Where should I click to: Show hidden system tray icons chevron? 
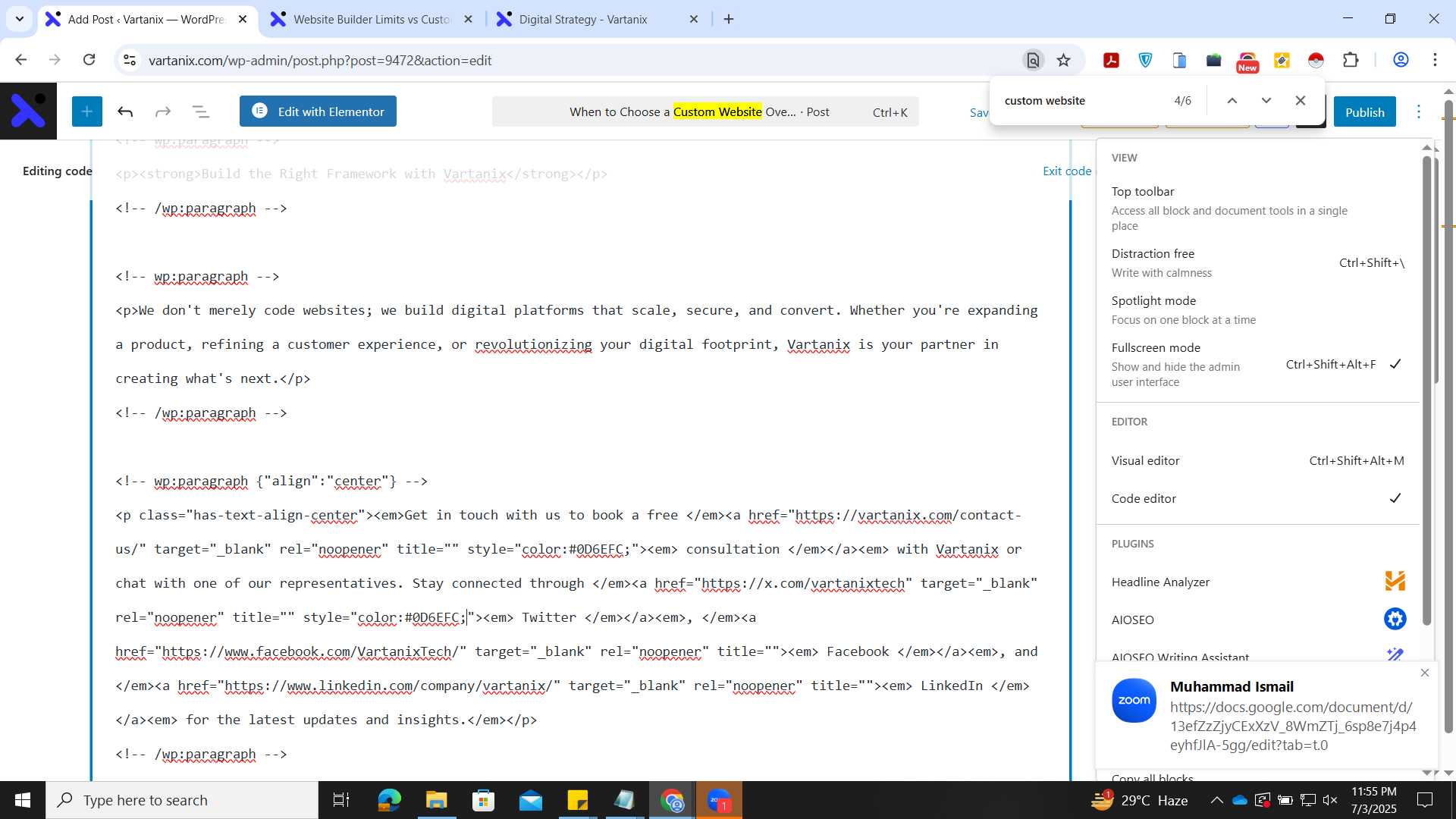tap(1216, 800)
